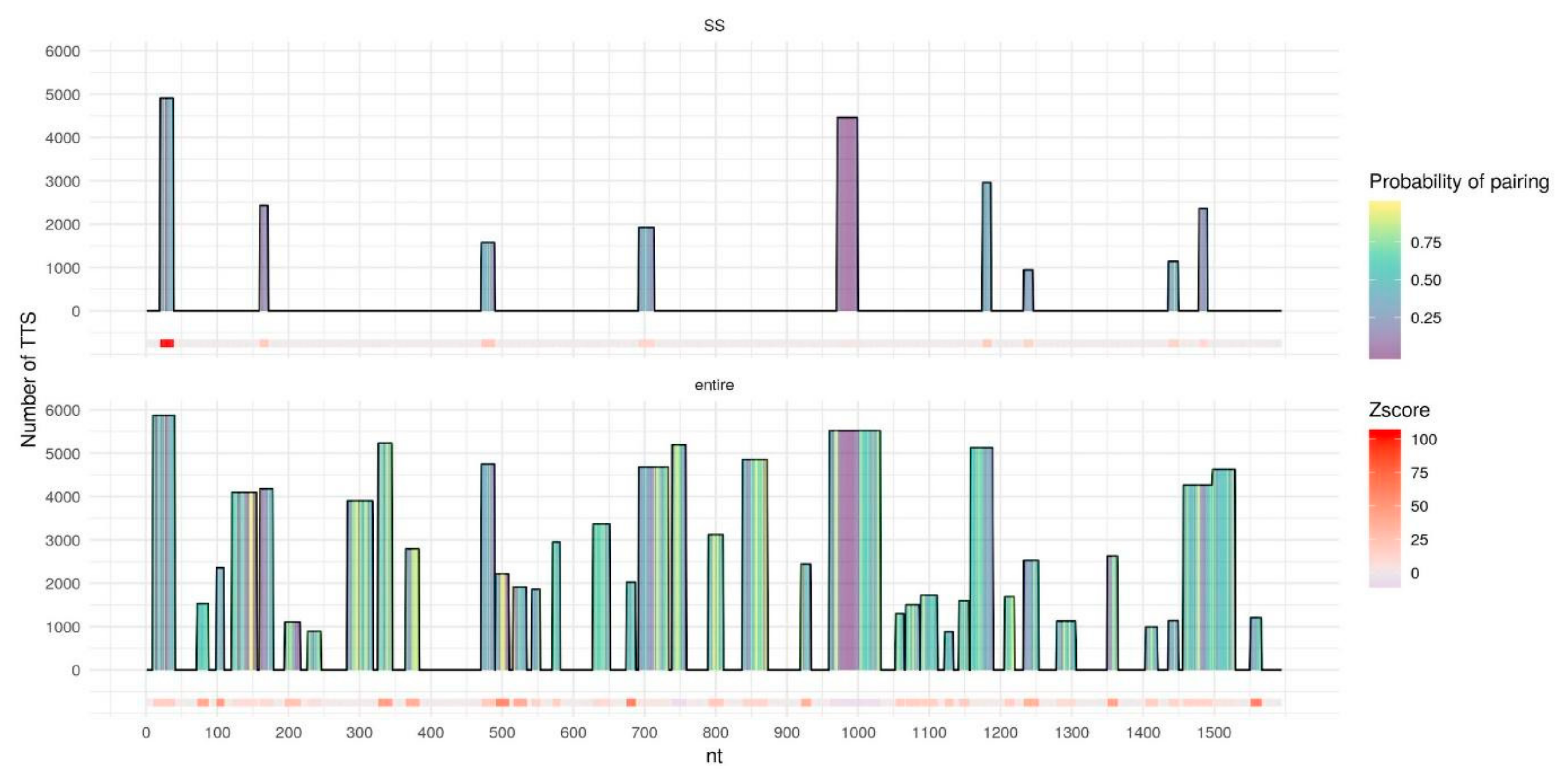Click the 'Zscore' legend title
Image resolution: width=1568 pixels, height=781 pixels.
[1399, 410]
